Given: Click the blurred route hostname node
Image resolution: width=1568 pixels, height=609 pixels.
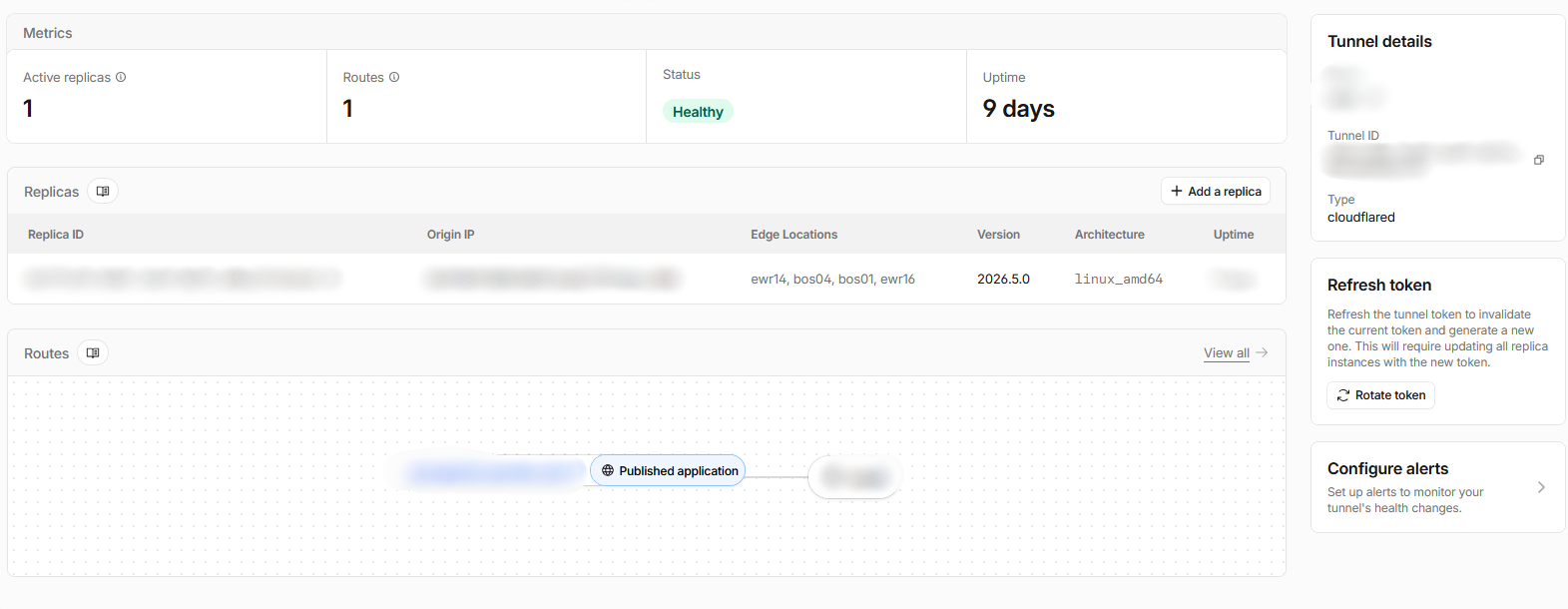Looking at the screenshot, I should pyautogui.click(x=493, y=472).
